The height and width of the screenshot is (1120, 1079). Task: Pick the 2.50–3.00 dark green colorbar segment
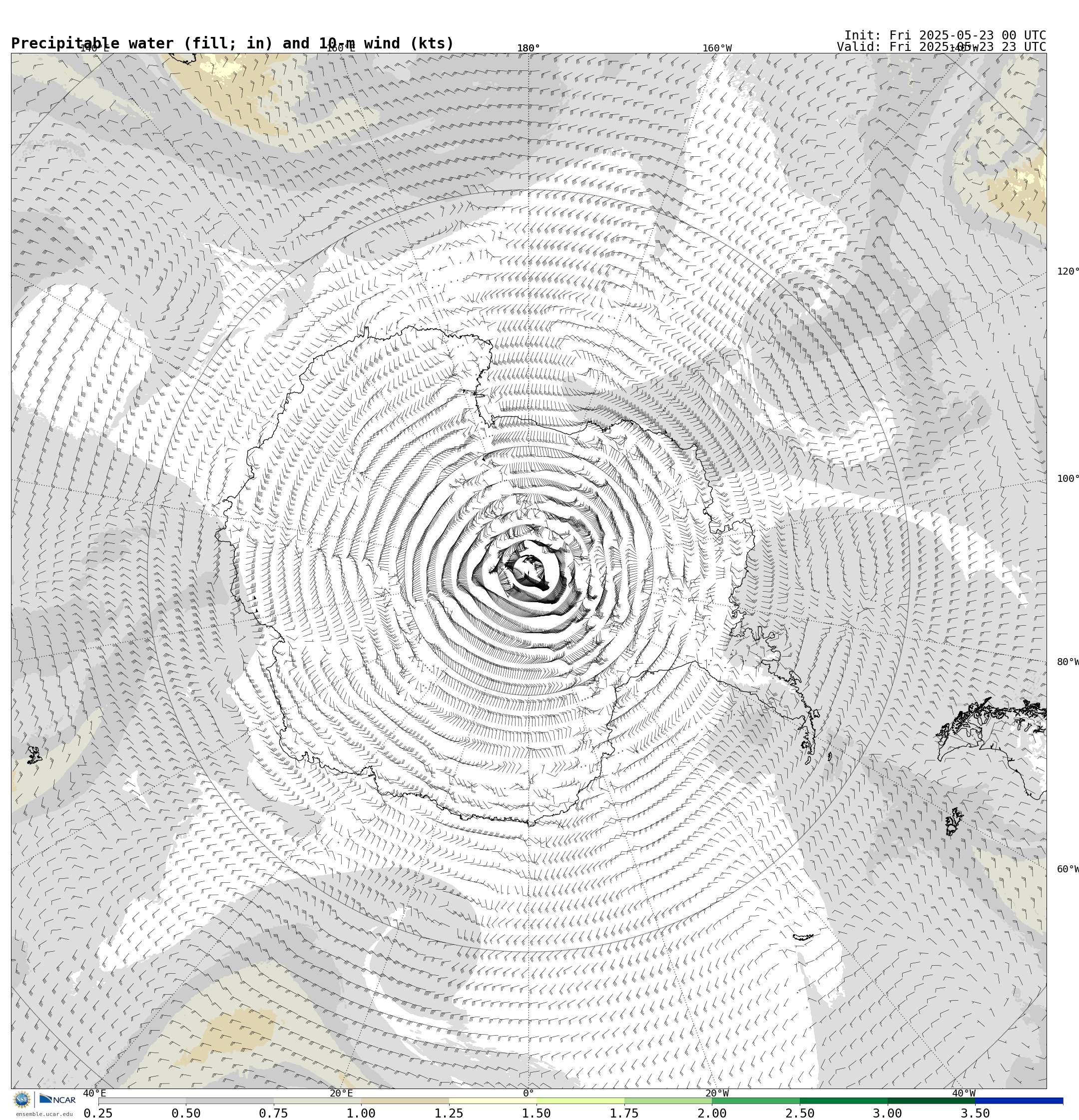pos(843,1101)
